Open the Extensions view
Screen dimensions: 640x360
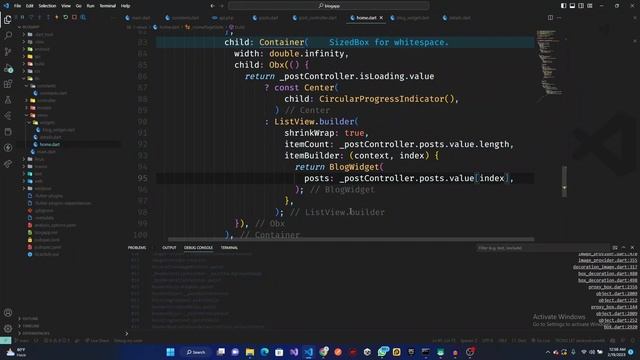pyautogui.click(x=8, y=84)
